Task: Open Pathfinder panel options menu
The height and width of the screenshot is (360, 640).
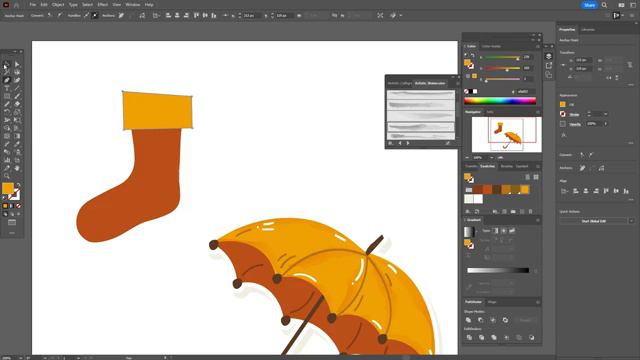Action: tap(538, 302)
